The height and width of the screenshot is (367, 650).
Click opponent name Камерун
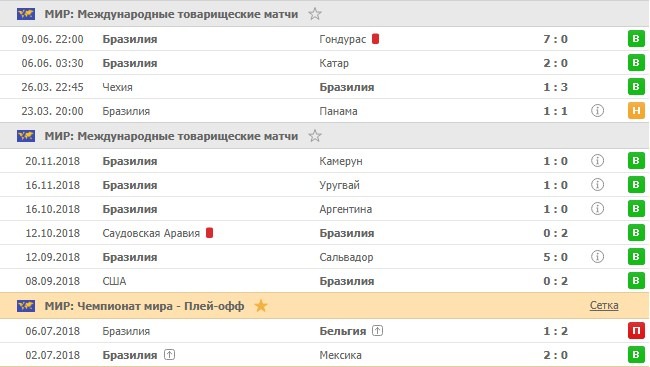(341, 161)
